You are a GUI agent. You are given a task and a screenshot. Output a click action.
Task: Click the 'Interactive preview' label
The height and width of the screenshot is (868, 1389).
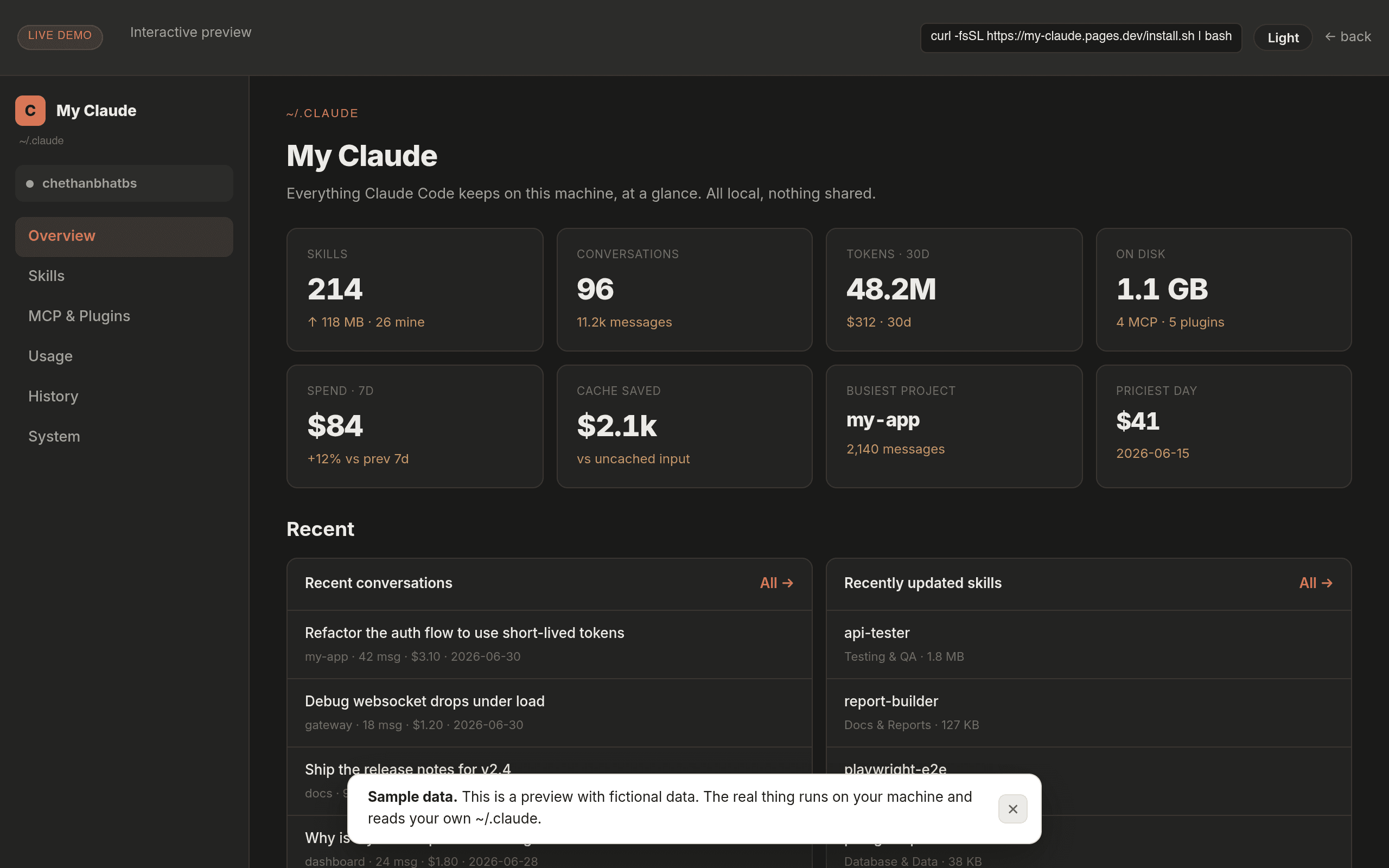coord(190,32)
